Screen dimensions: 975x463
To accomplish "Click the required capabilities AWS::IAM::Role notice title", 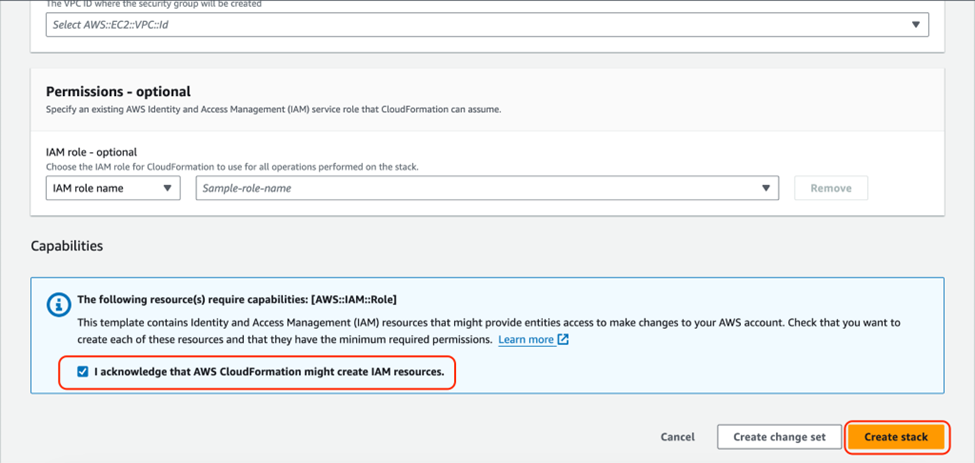I will [238, 299].
